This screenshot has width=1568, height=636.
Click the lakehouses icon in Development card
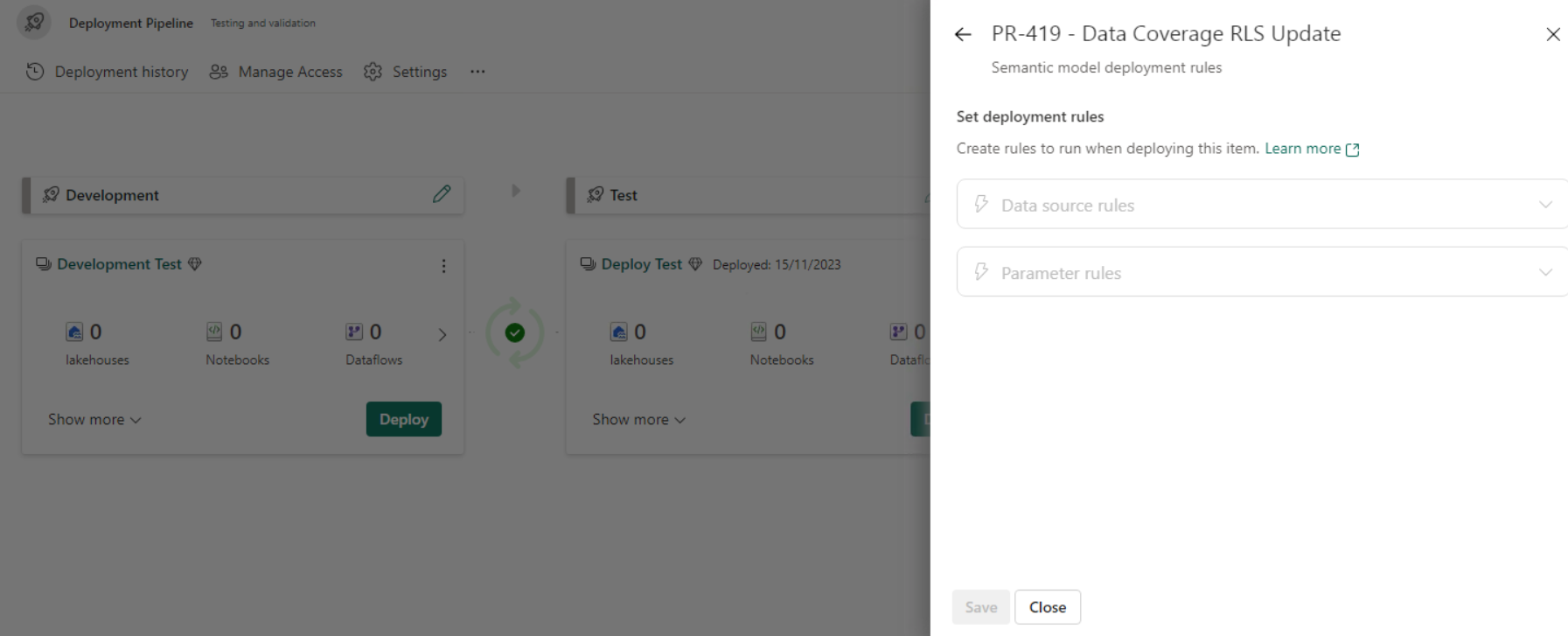click(74, 332)
